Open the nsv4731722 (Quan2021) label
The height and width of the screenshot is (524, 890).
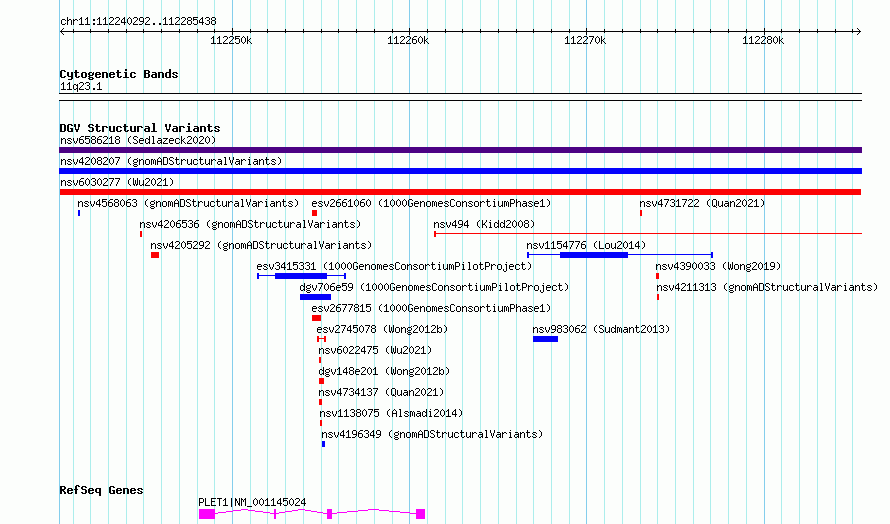pos(702,203)
